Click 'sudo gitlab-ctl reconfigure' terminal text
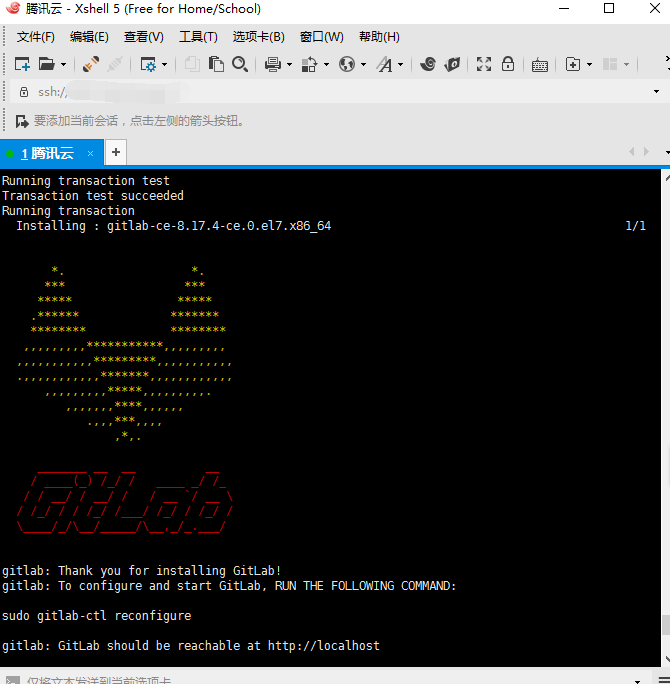Image resolution: width=670 pixels, height=684 pixels. [96, 616]
